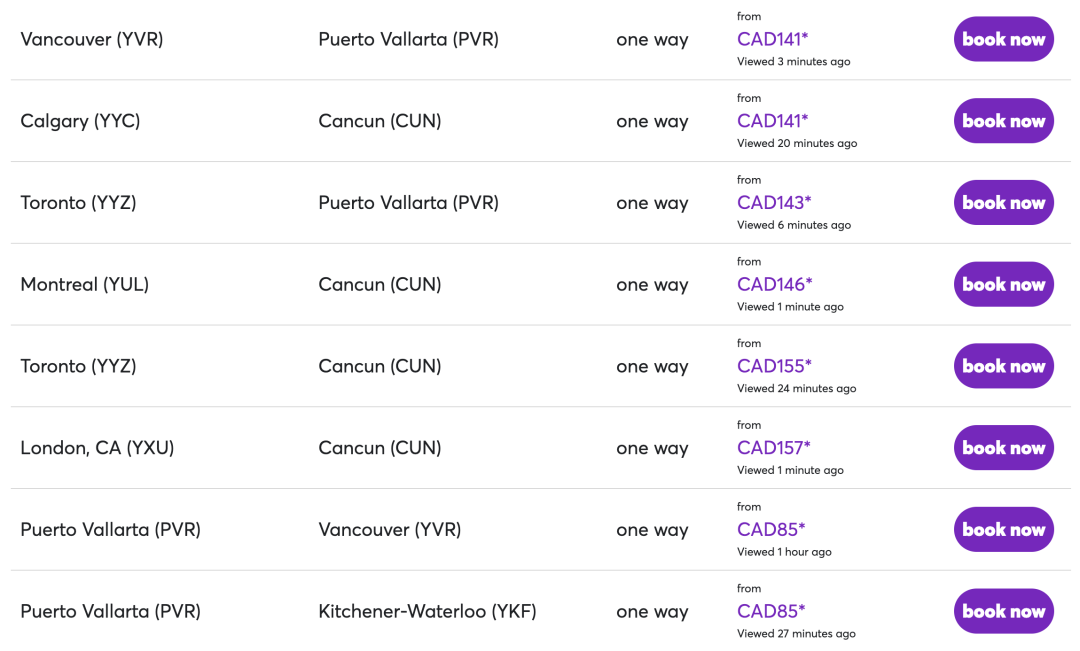Open the CAD143 fare price link
This screenshot has width=1080, height=651.
pos(774,203)
